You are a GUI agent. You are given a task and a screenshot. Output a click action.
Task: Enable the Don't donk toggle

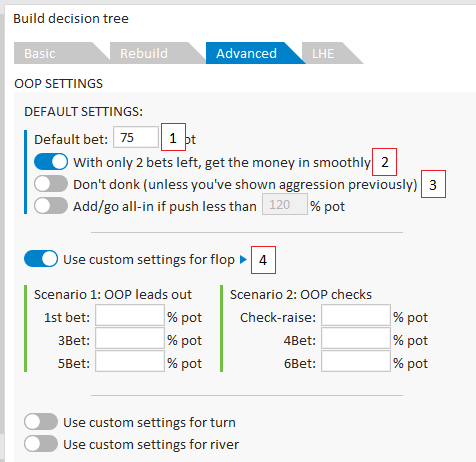(51, 184)
